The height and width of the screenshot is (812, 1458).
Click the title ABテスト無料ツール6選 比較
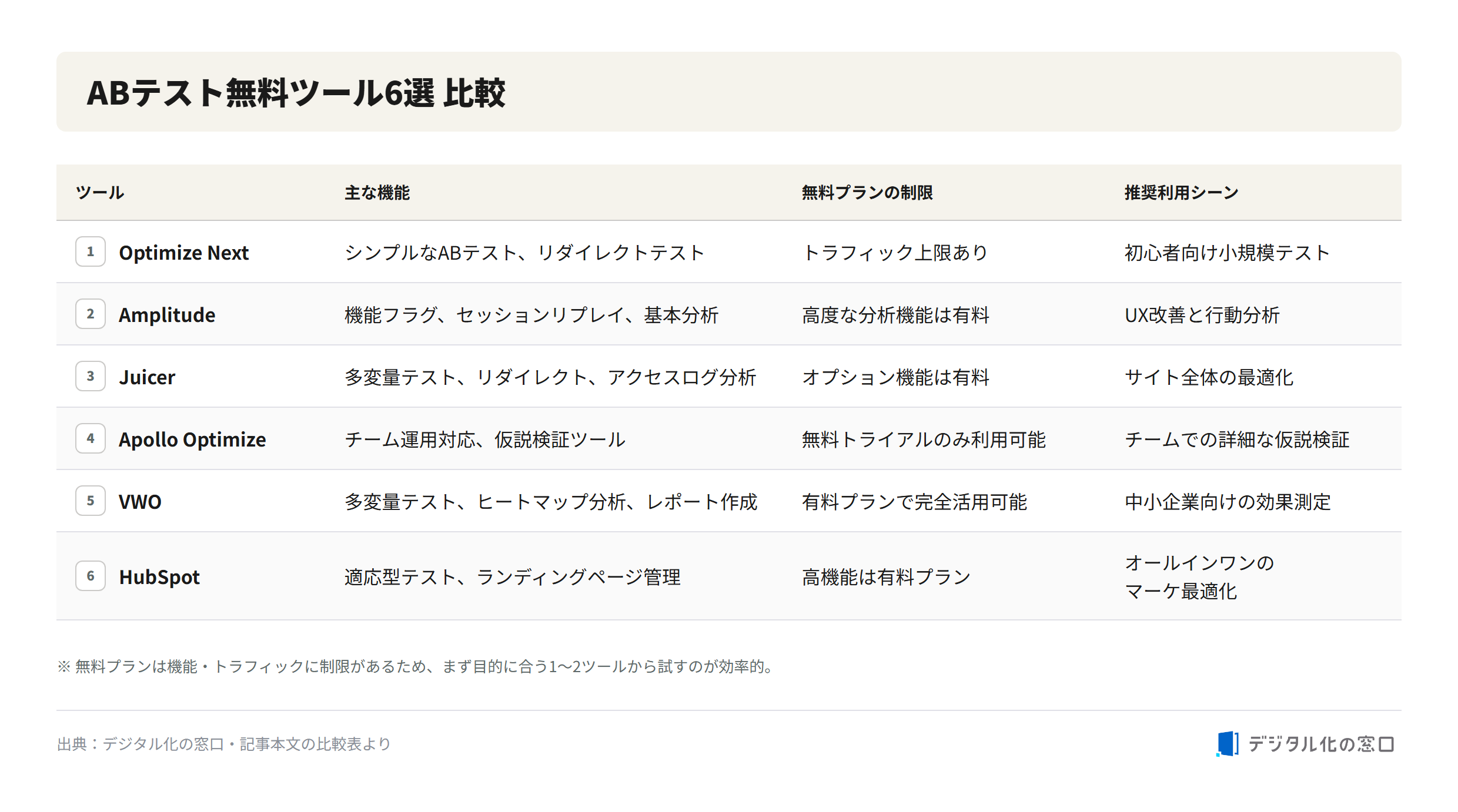tap(296, 93)
